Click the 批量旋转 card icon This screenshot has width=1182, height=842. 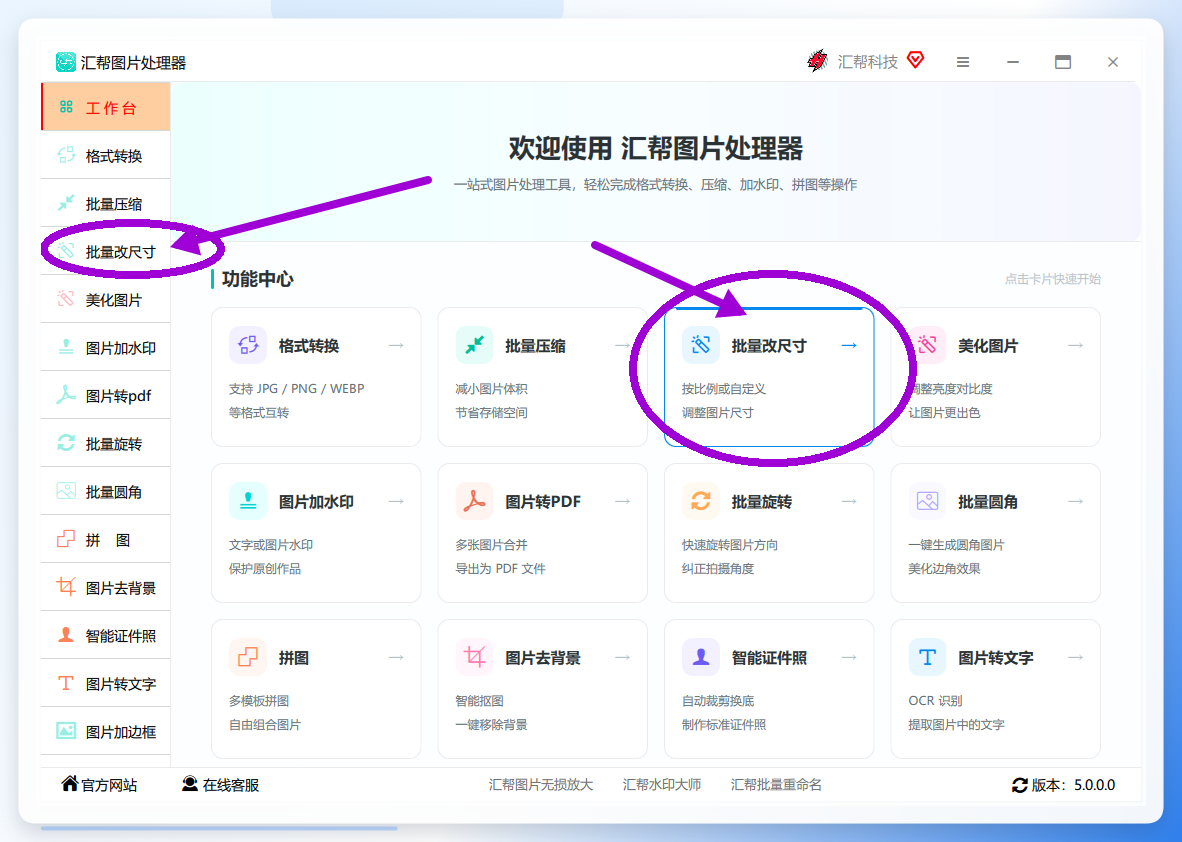[701, 501]
